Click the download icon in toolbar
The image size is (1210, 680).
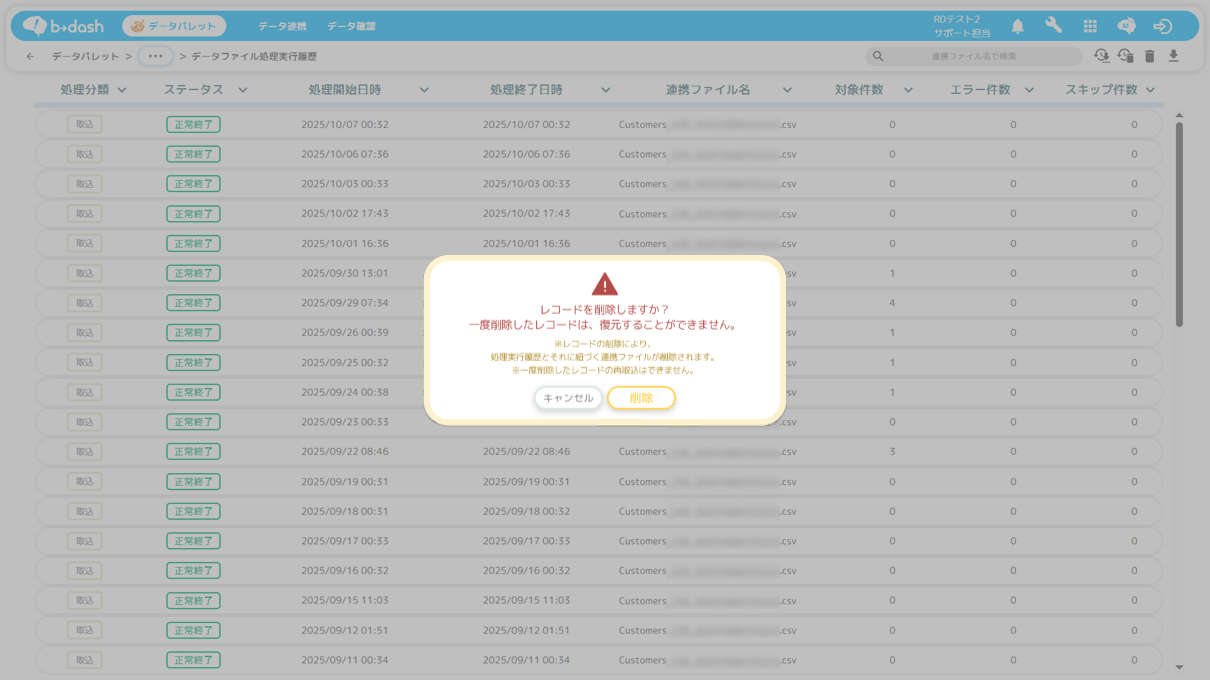1173,57
